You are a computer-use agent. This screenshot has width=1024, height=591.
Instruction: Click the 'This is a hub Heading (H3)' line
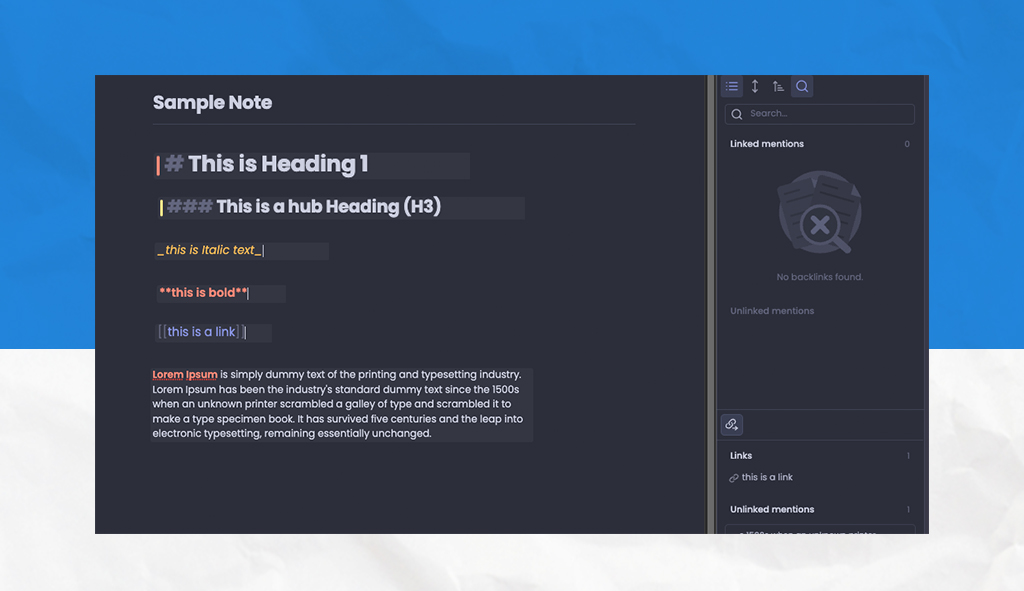(328, 207)
